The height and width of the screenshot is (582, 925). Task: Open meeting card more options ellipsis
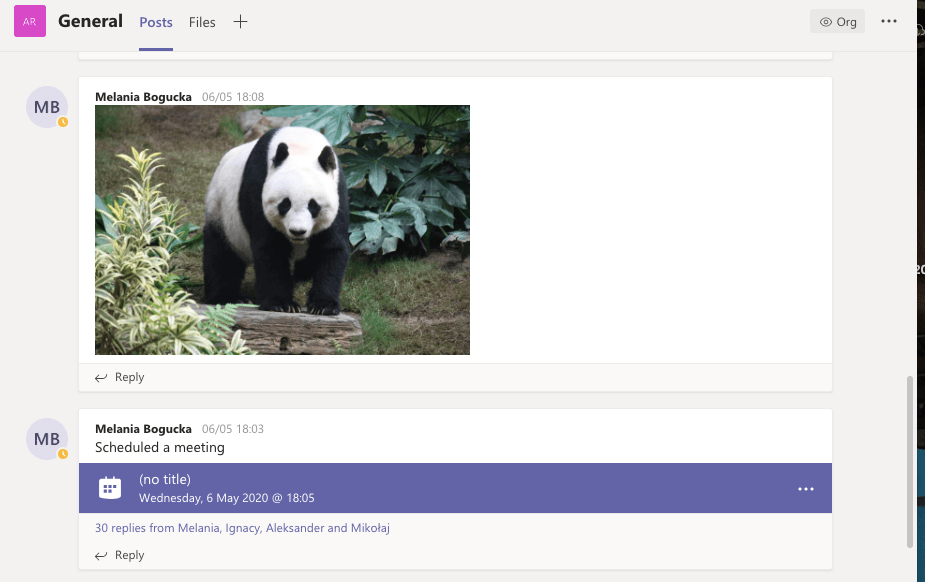coord(806,489)
